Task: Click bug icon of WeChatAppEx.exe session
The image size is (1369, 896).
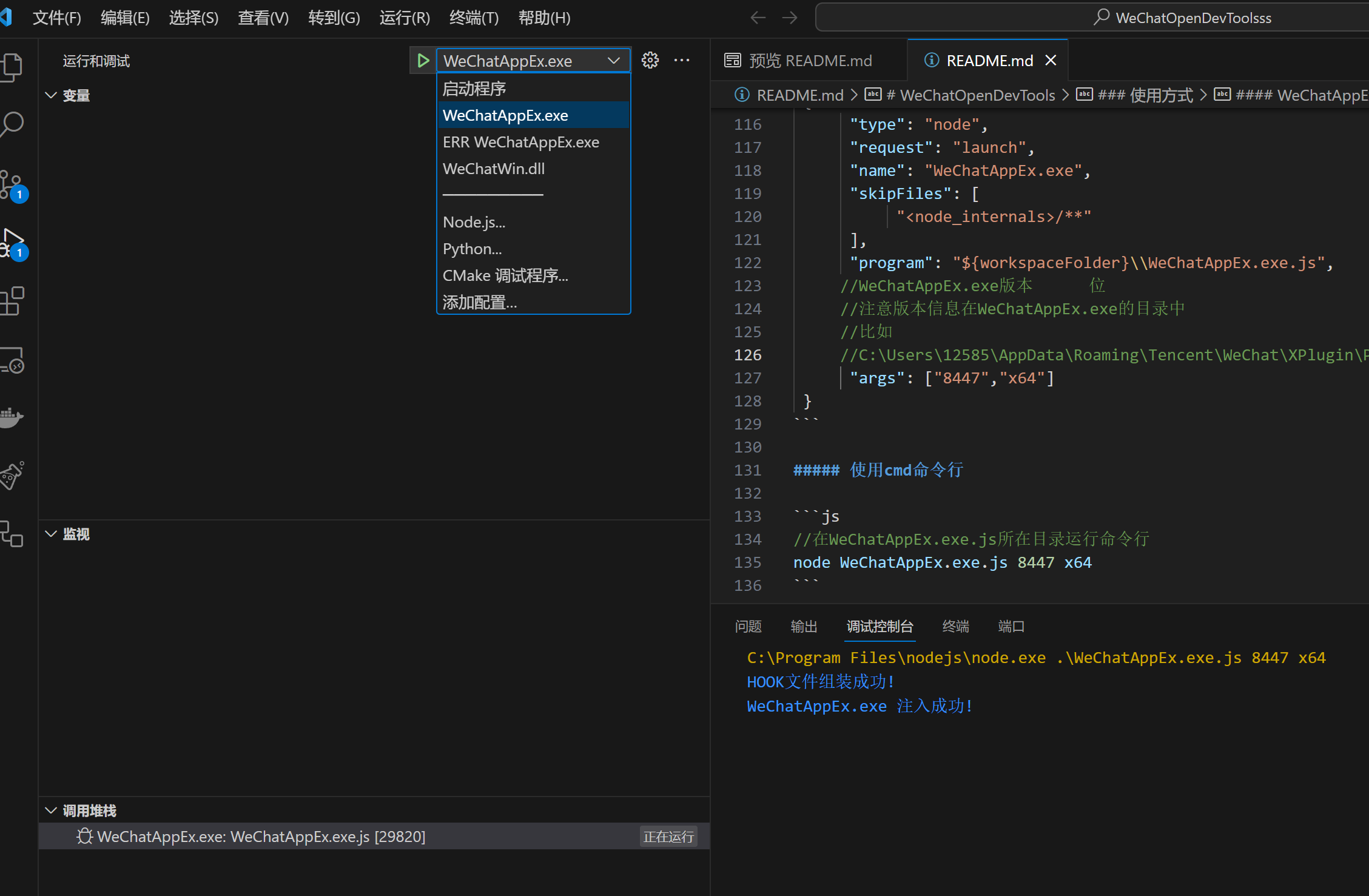Action: point(84,836)
